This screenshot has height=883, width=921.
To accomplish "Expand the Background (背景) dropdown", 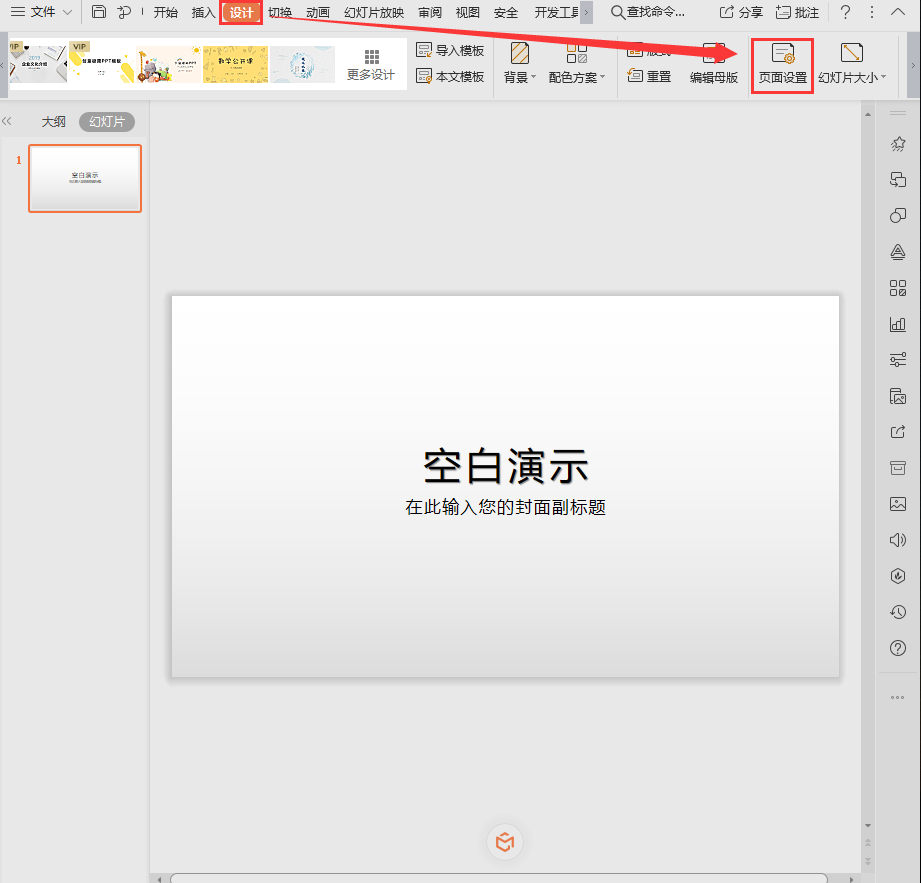I will 520,64.
